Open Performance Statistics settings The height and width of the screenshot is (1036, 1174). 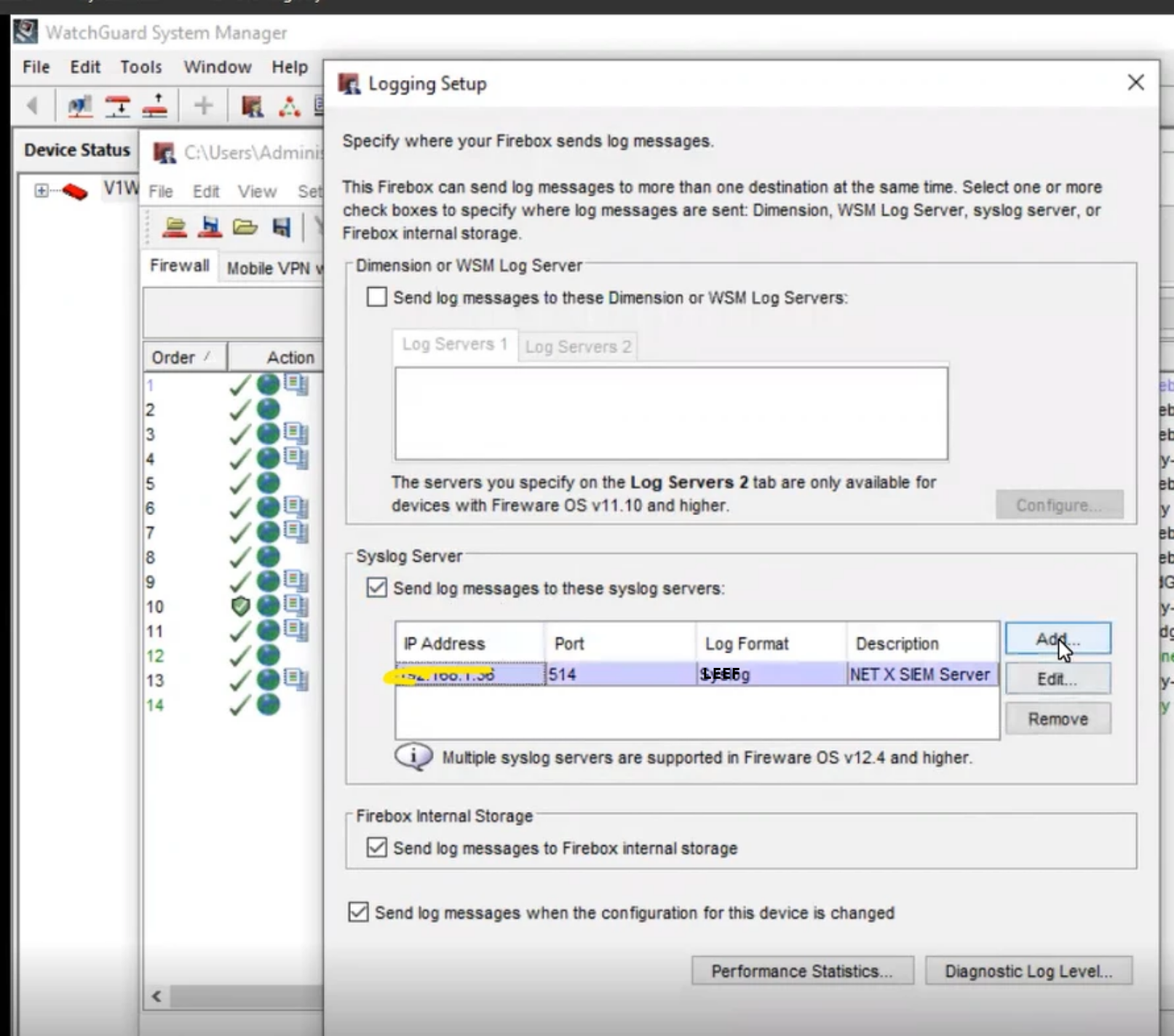click(x=802, y=971)
